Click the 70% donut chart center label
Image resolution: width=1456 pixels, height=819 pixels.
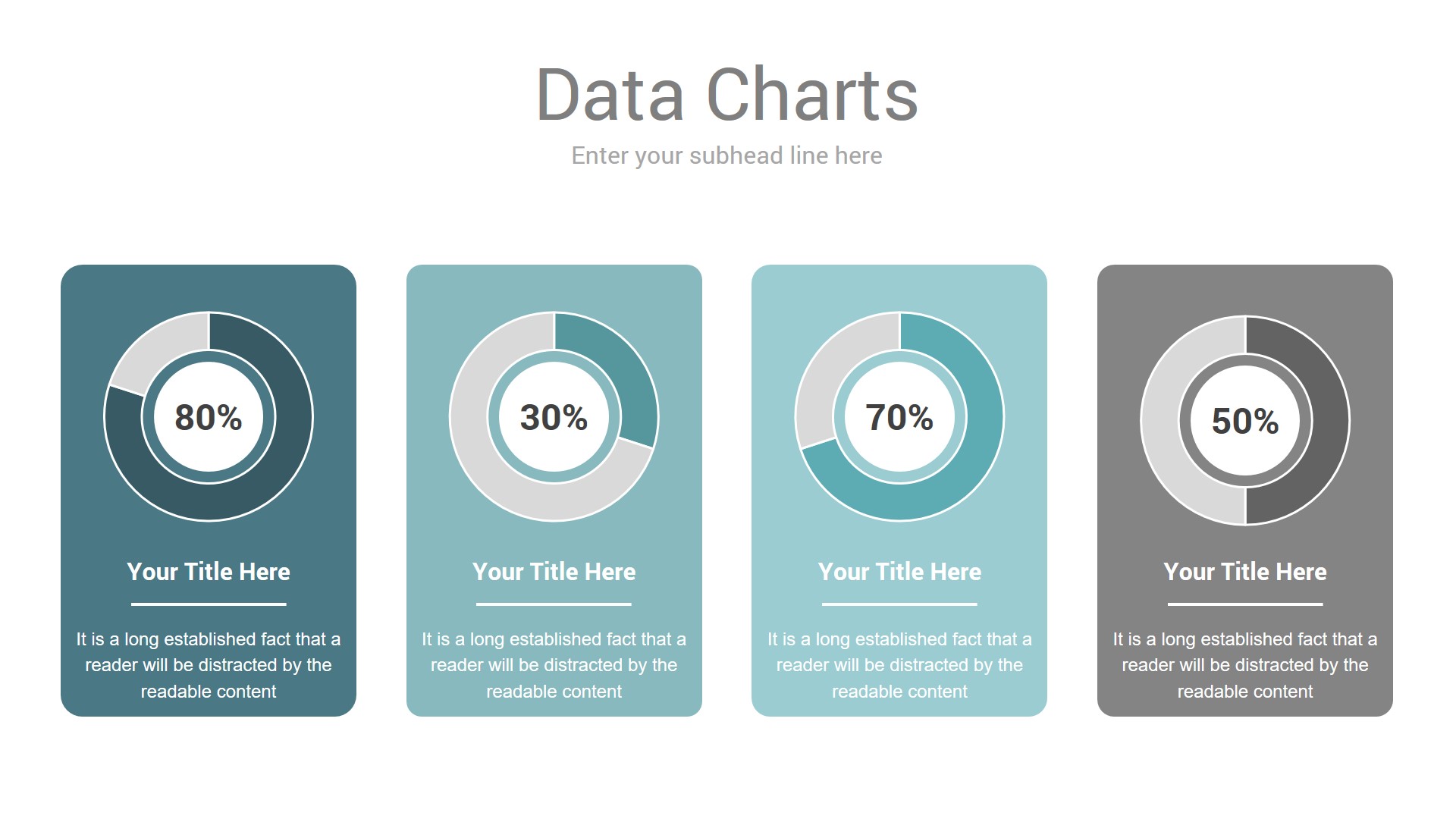pos(899,417)
